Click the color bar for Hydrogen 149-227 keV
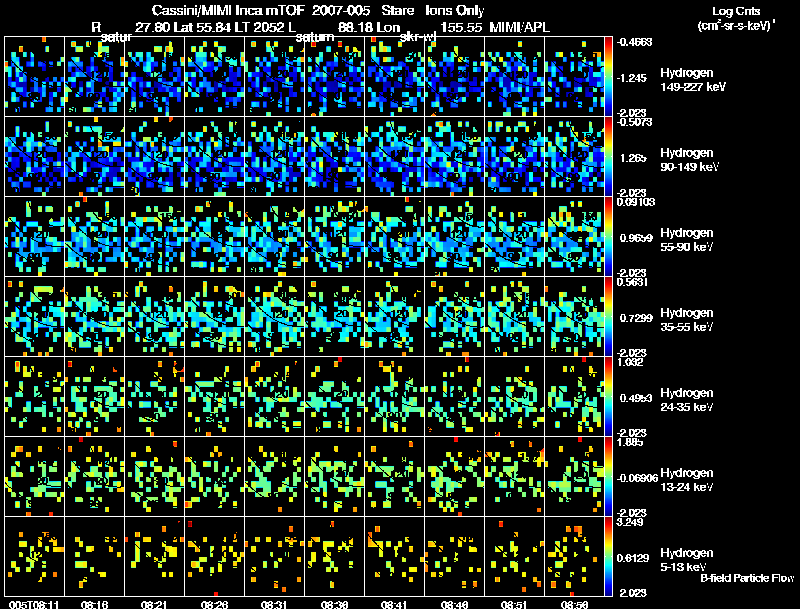Viewport: 800px width, 609px height. point(610,76)
